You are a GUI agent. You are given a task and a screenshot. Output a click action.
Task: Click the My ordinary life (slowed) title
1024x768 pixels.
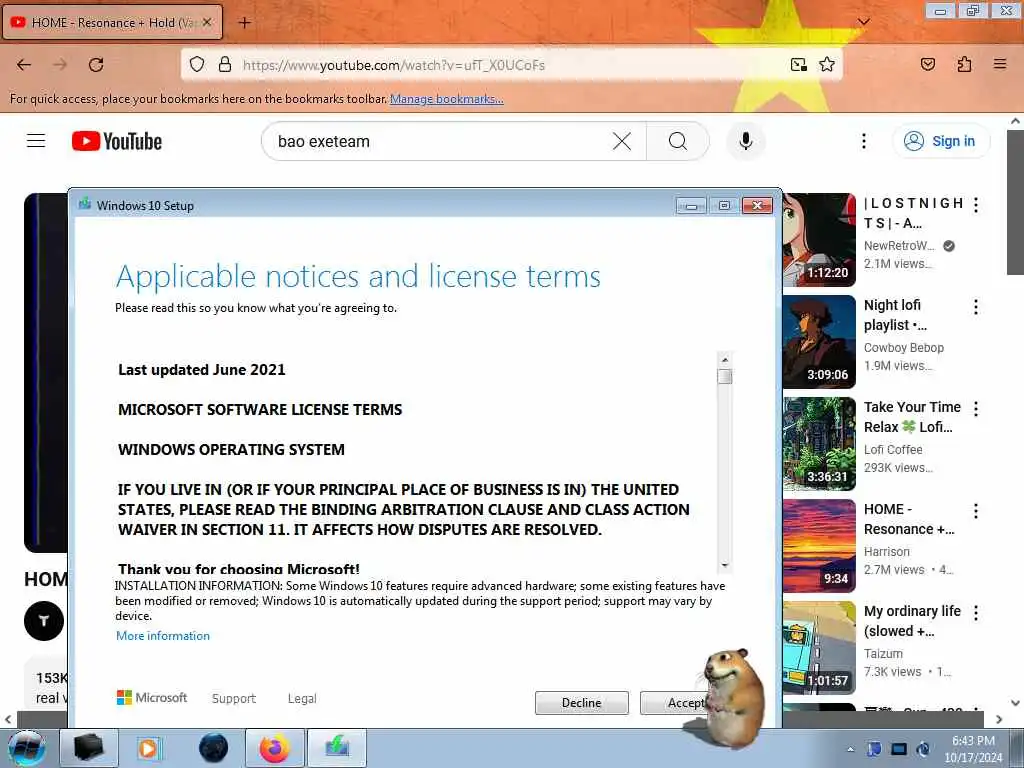point(912,620)
